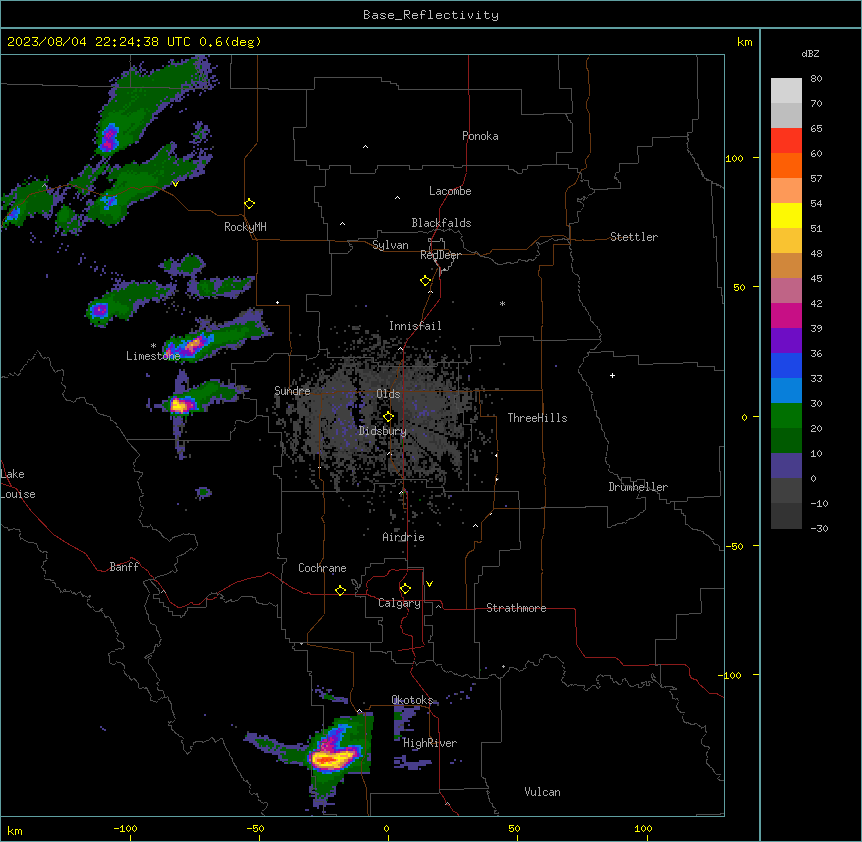Click the Vulcan town label

click(542, 792)
